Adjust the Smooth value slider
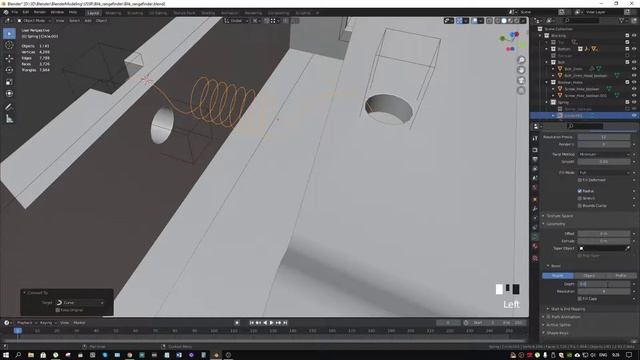Viewport: 640px width, 360px height. (x=604, y=162)
